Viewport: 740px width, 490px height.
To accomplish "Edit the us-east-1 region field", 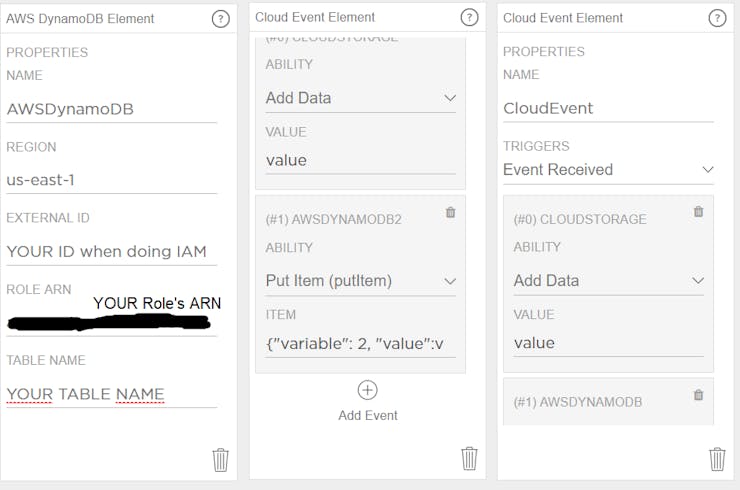I will (x=111, y=180).
